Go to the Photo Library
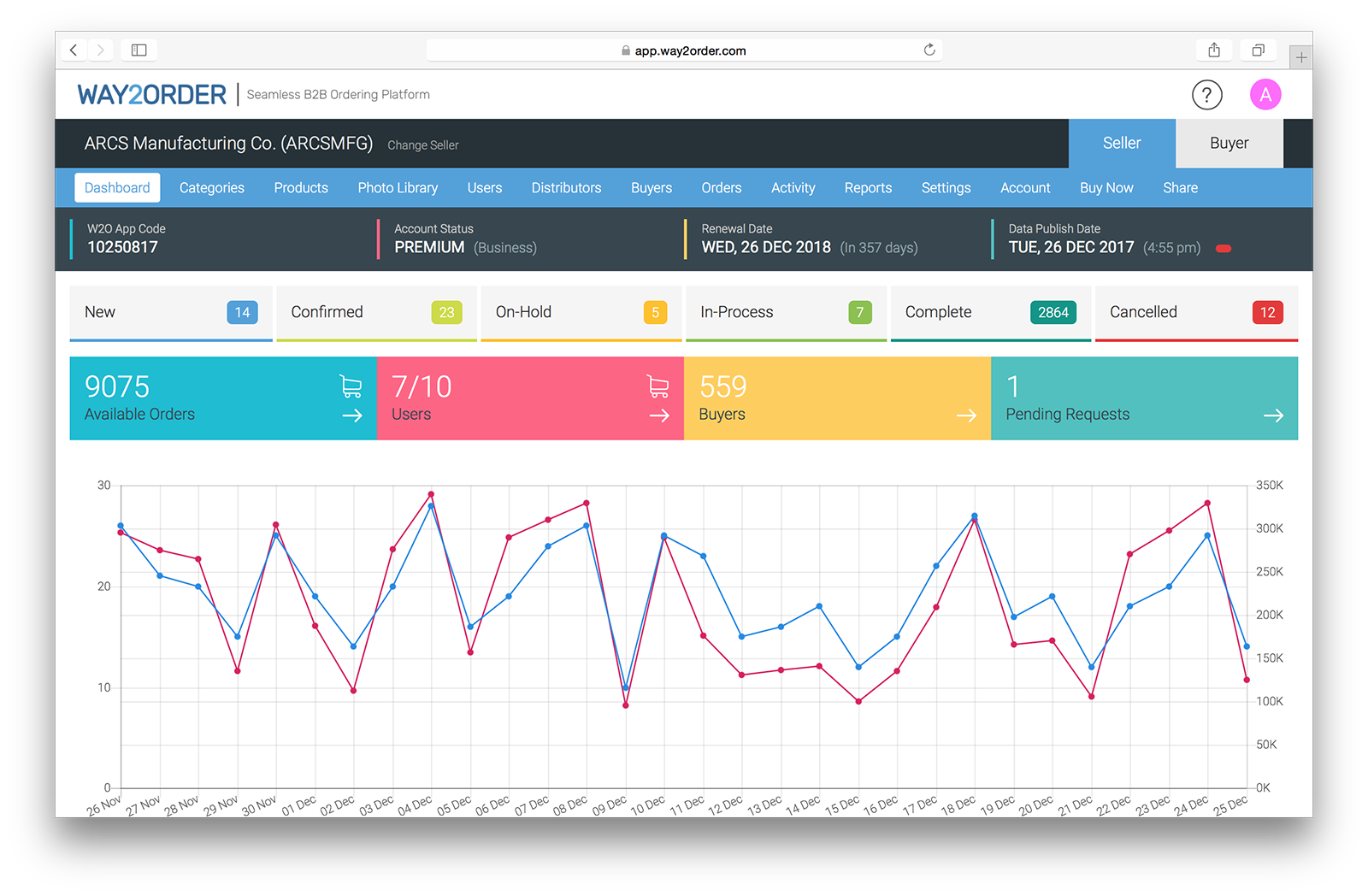The width and height of the screenshot is (1368, 896). (398, 187)
